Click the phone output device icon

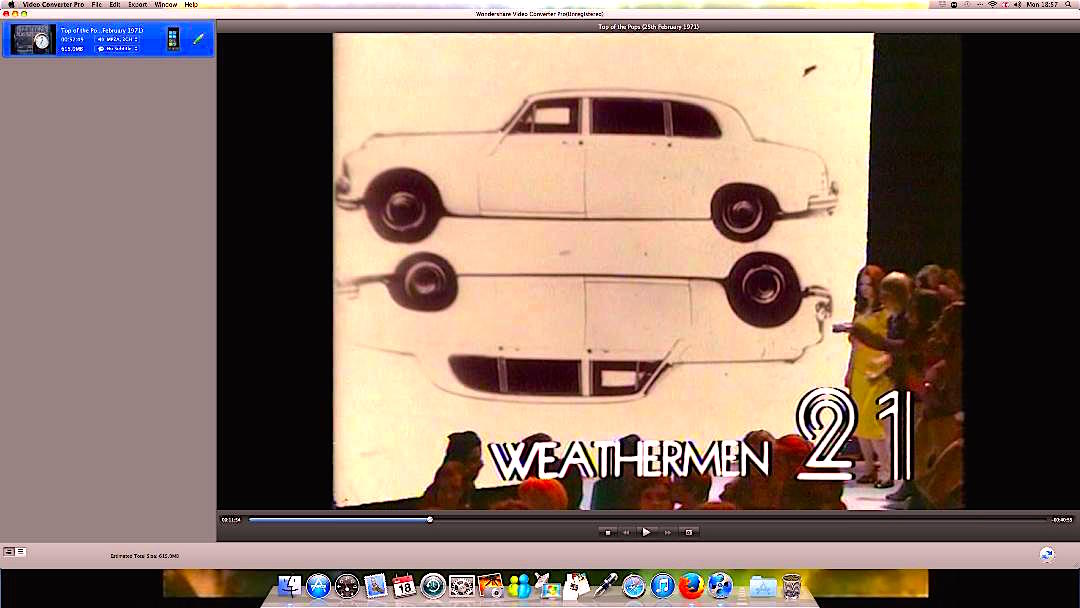coord(173,39)
